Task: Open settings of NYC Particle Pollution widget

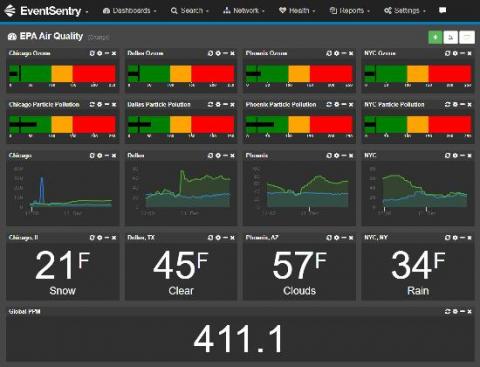Action: [455, 105]
